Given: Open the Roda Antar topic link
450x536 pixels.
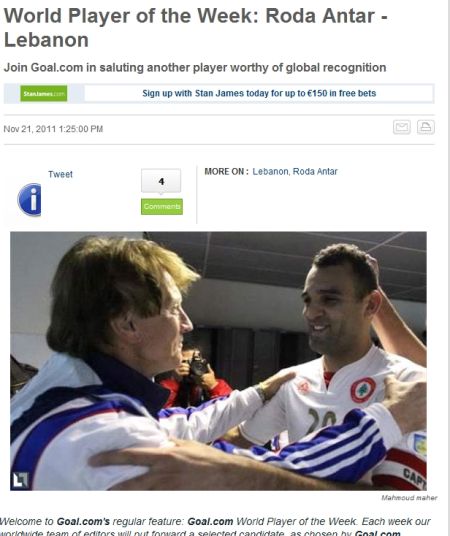Looking at the screenshot, I should 315,171.
